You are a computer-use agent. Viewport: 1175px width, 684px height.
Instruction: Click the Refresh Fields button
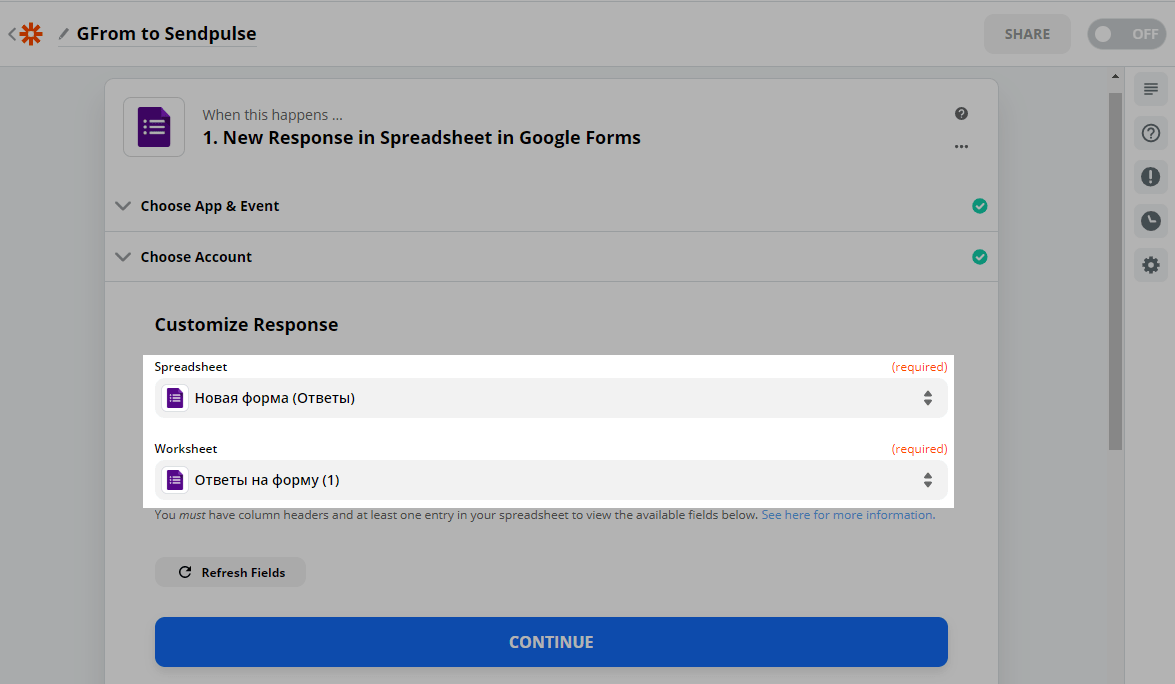click(x=230, y=572)
